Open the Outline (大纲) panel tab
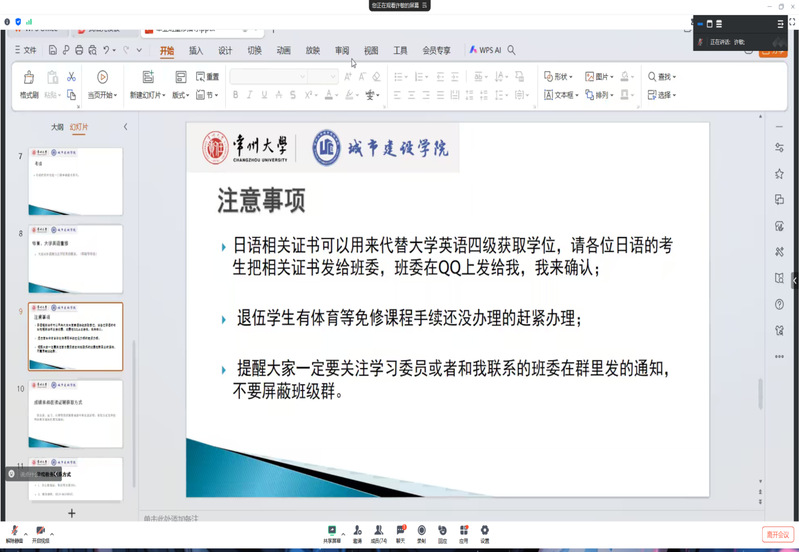Image resolution: width=799 pixels, height=552 pixels. pos(57,127)
